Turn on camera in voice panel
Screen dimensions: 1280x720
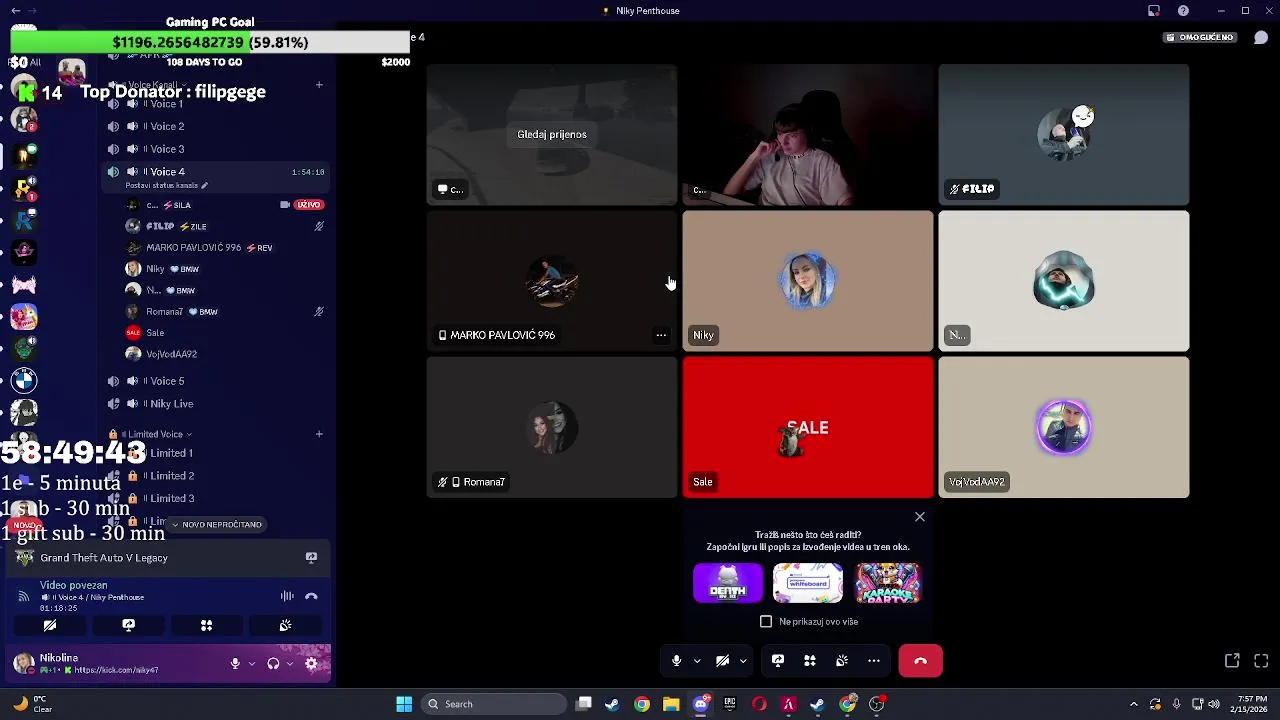(x=49, y=625)
